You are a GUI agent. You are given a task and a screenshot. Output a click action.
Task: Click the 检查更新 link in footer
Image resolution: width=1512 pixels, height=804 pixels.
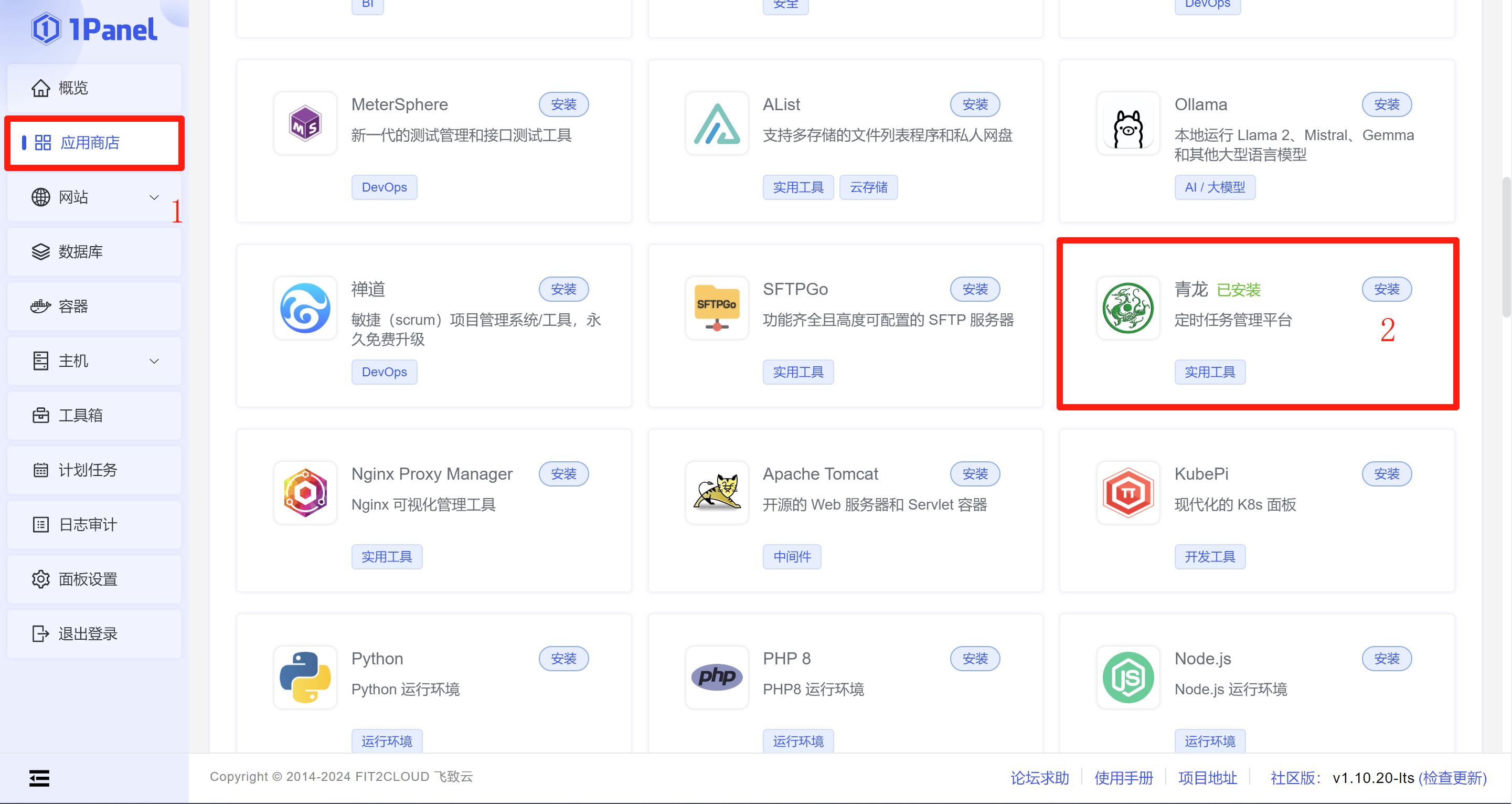pyautogui.click(x=1452, y=778)
